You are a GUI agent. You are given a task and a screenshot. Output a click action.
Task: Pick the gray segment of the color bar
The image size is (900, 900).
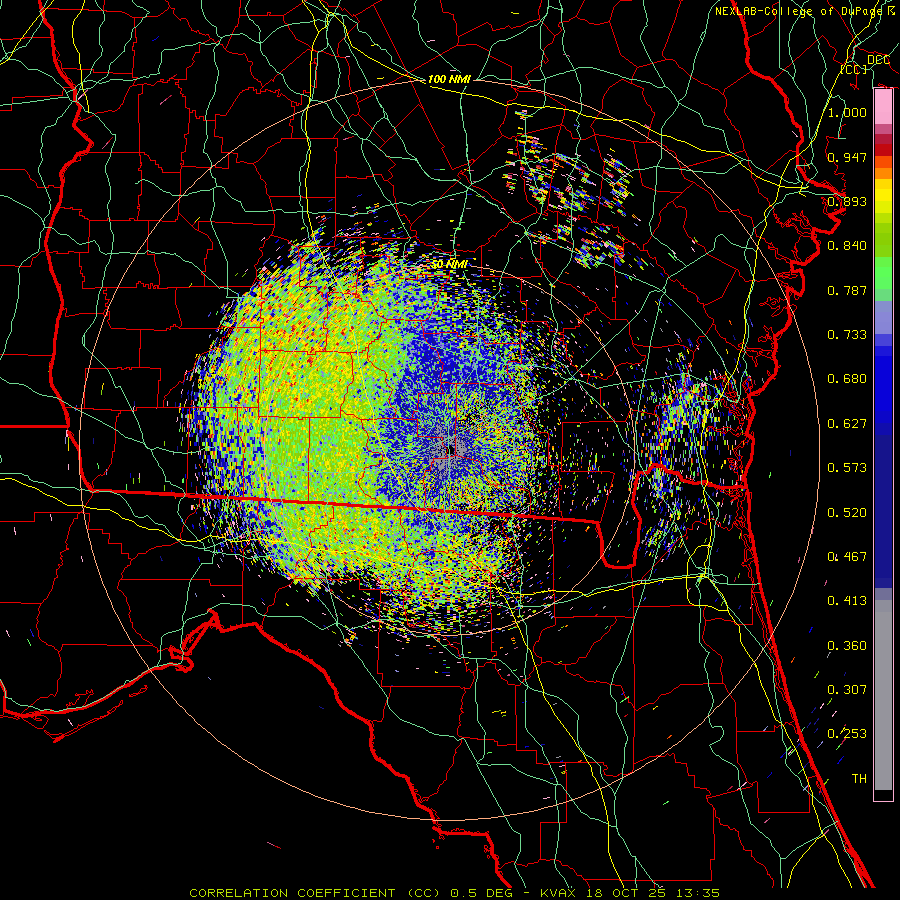(x=883, y=695)
